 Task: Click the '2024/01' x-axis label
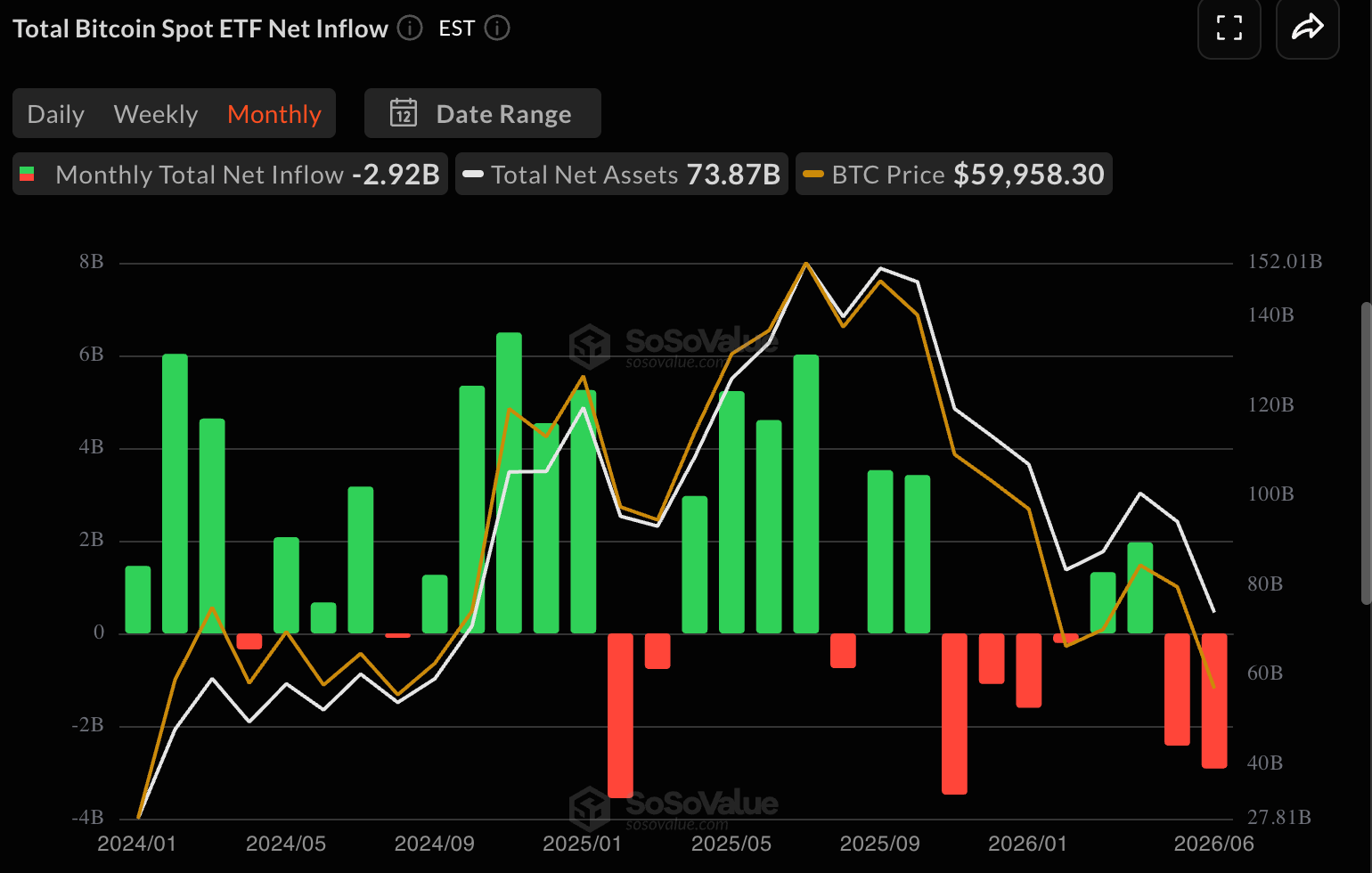tap(136, 844)
